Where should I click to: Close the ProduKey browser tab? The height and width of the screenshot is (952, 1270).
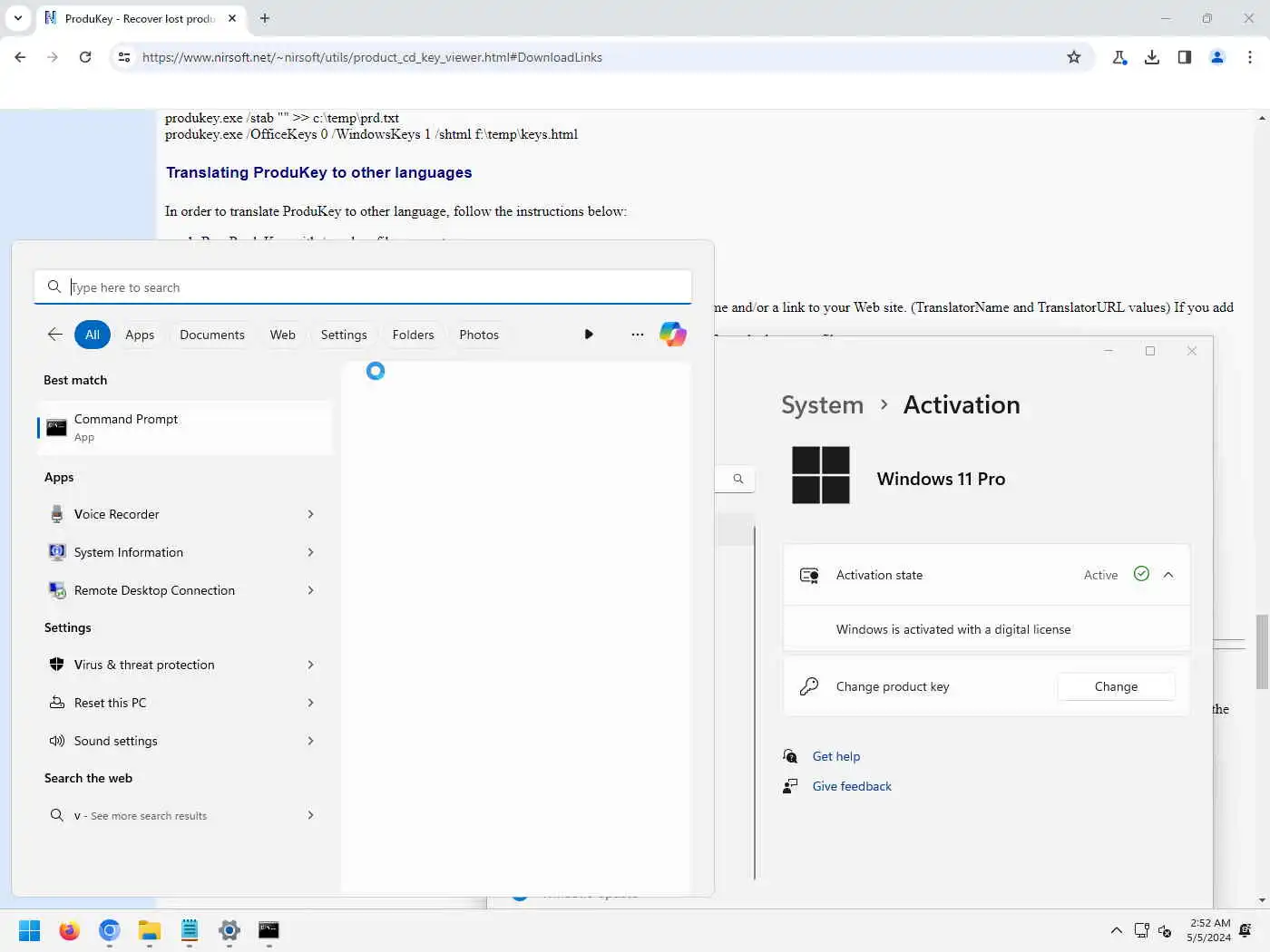(232, 18)
